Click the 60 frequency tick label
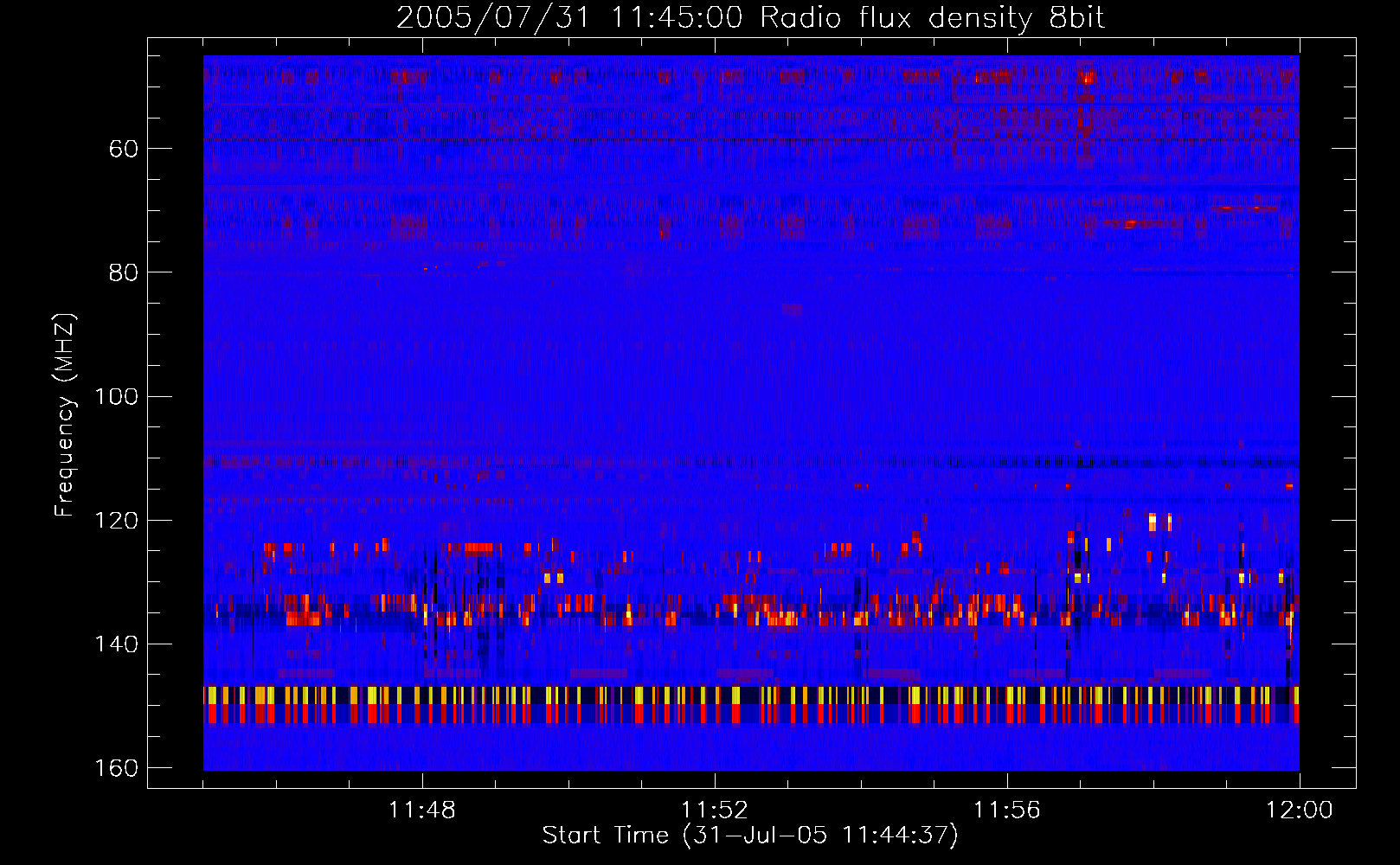 pyautogui.click(x=124, y=149)
